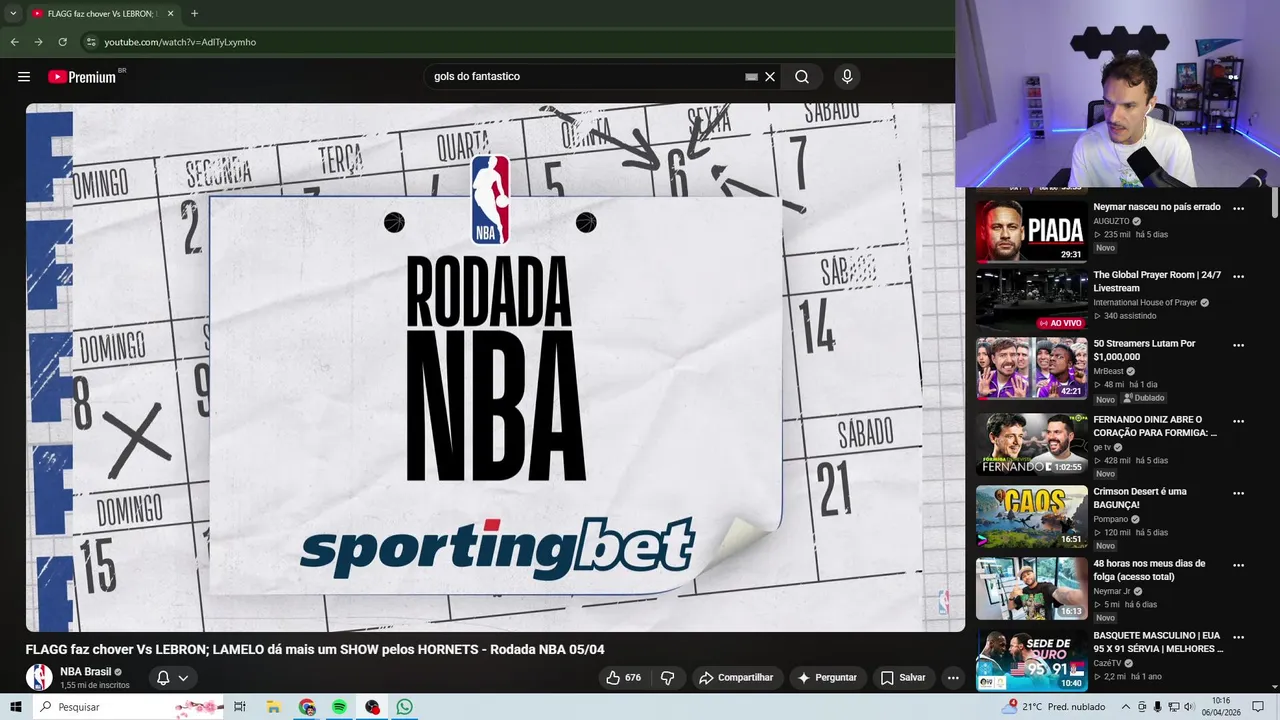1280x720 pixels.
Task: Start voice search with the microphone
Action: pos(847,77)
